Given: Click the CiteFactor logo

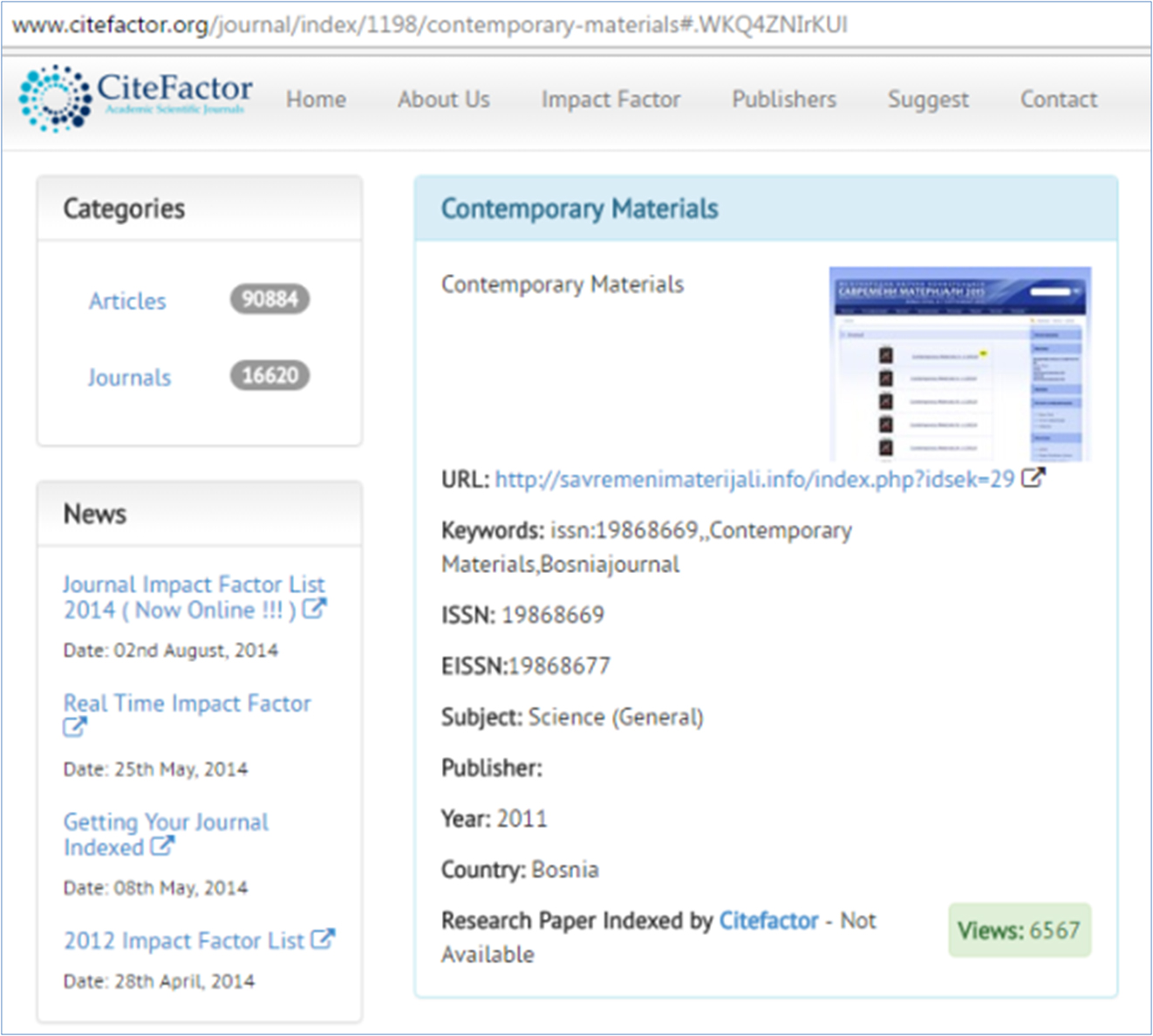Looking at the screenshot, I should (x=136, y=97).
